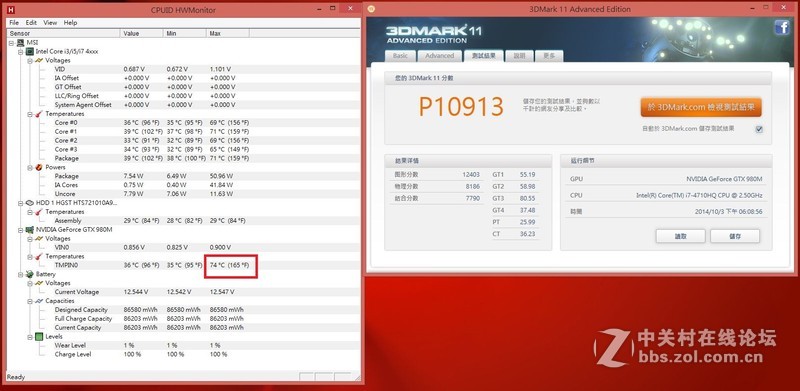
Task: Click the green Levels icon under Battery
Action: coord(39,336)
